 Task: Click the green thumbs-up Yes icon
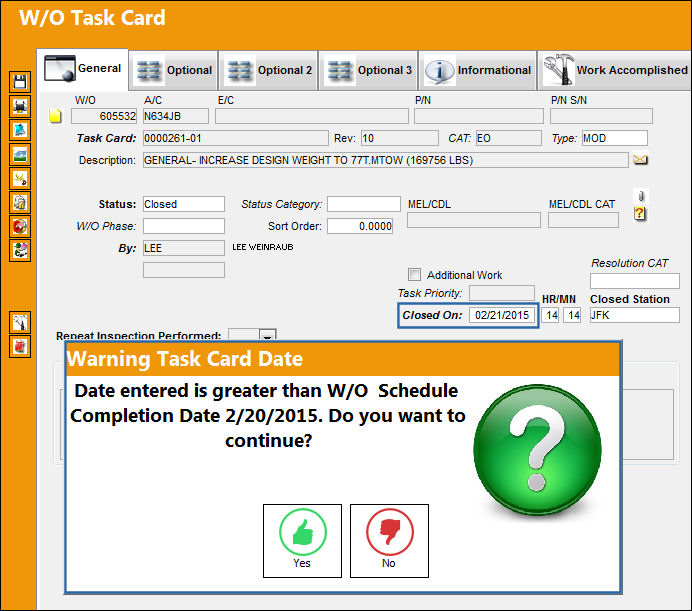click(303, 532)
